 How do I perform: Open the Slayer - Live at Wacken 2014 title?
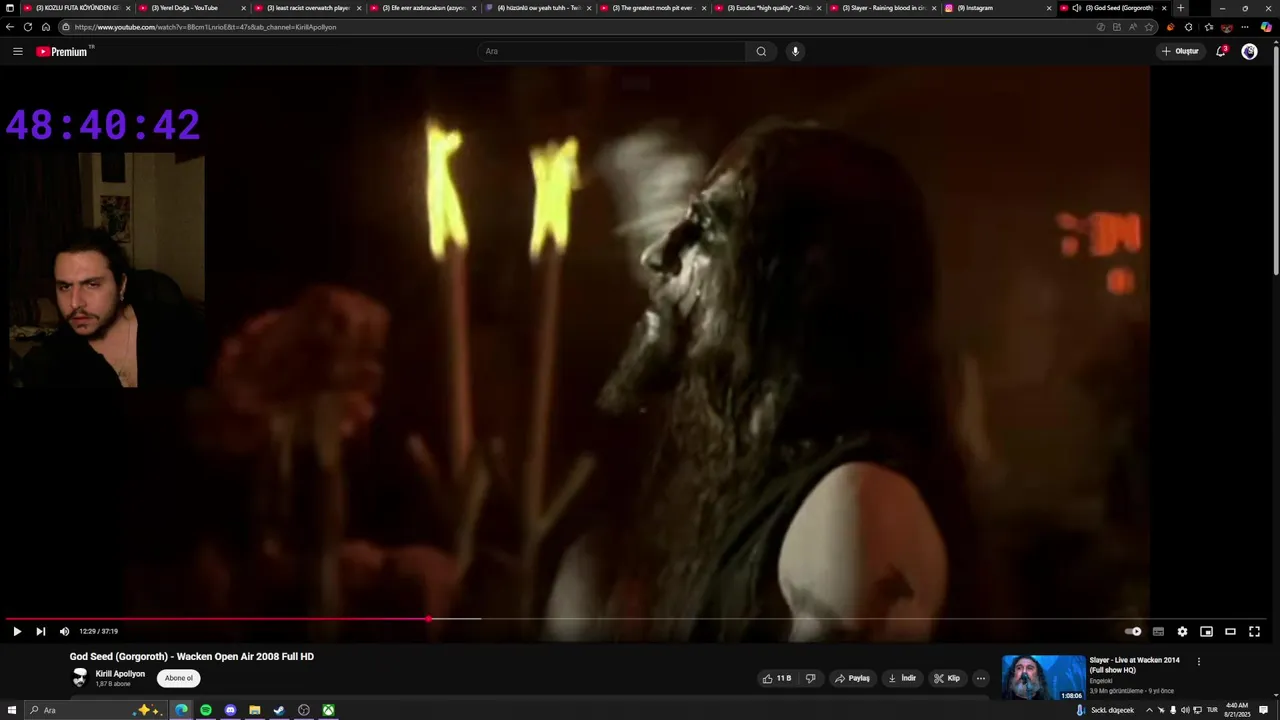(x=1134, y=665)
